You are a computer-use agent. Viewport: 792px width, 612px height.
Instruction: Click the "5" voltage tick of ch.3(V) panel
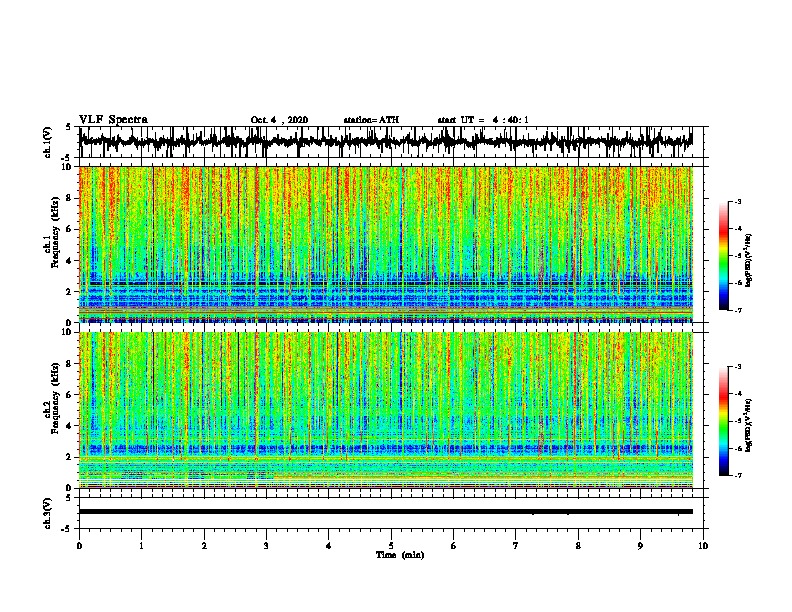[x=69, y=498]
